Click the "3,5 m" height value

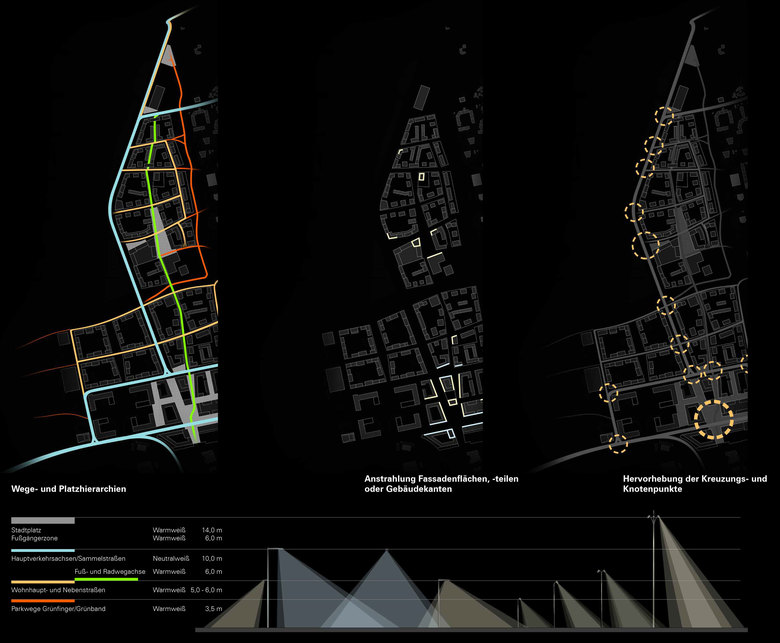click(210, 608)
